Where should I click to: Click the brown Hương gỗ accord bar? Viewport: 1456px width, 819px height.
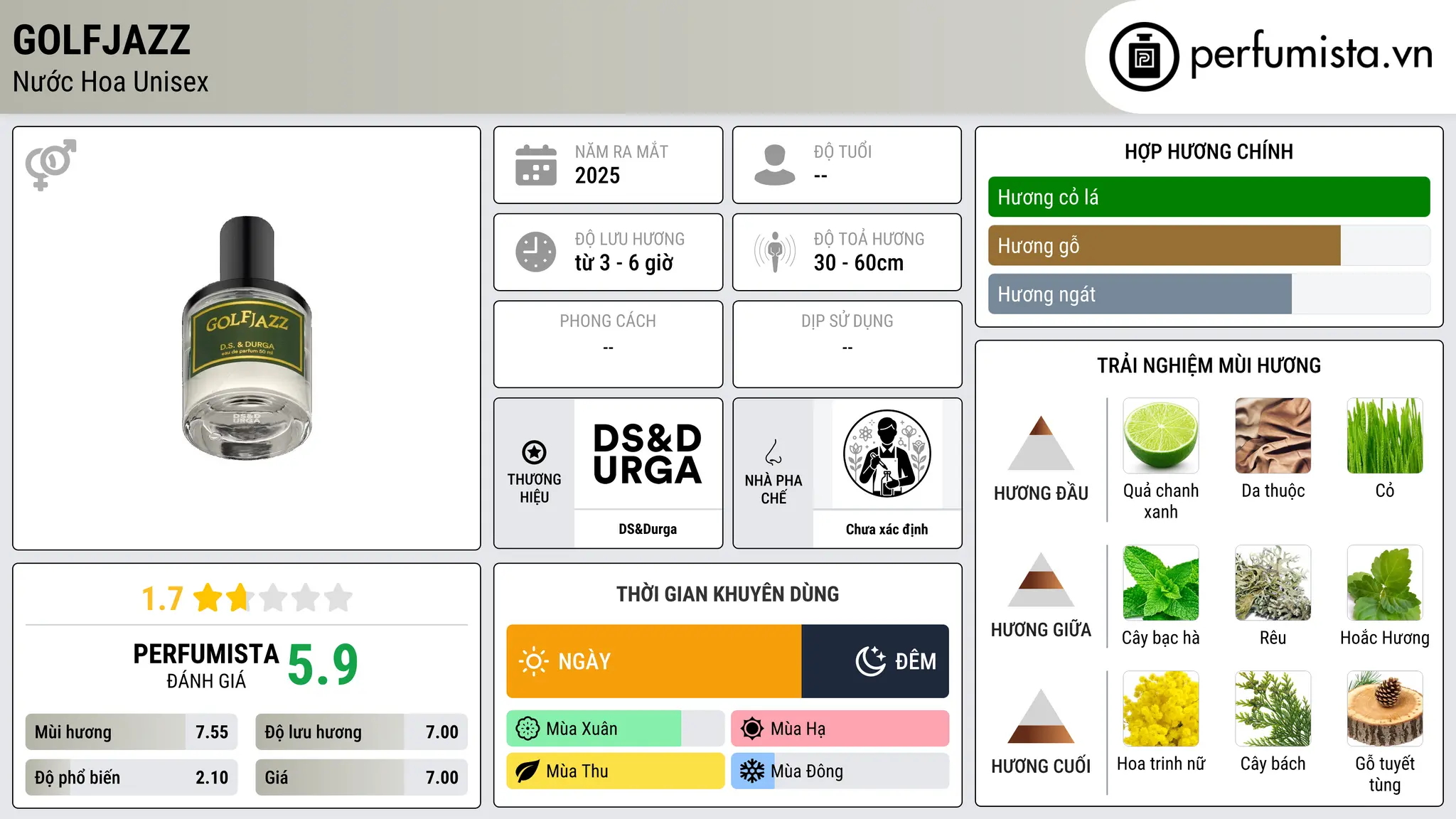1165,245
